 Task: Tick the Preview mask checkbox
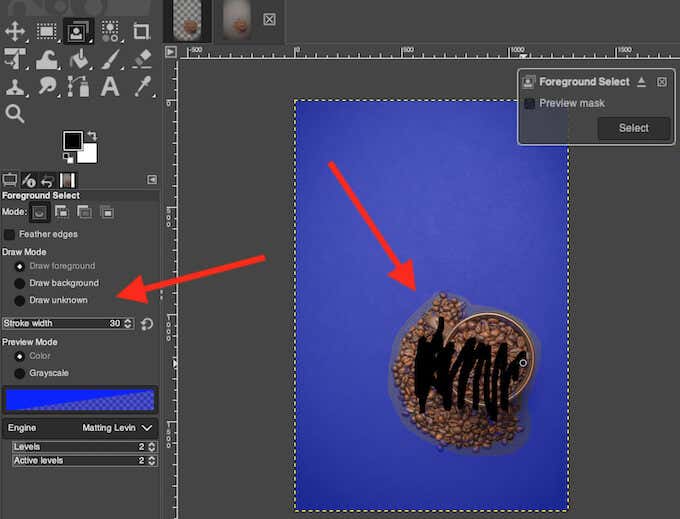[x=529, y=103]
